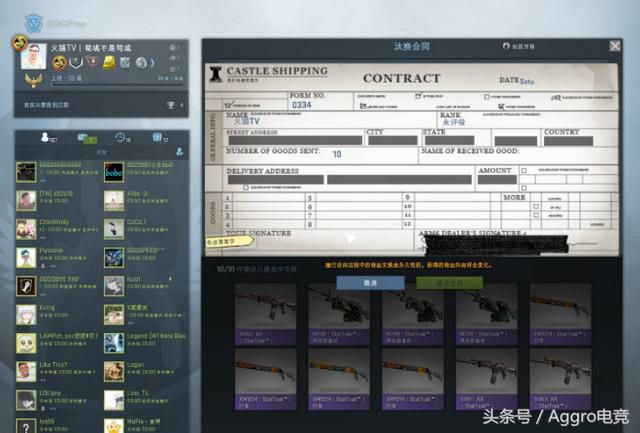Viewport: 640px width, 433px height.
Task: Select friend Flyscene
Action: point(58,258)
